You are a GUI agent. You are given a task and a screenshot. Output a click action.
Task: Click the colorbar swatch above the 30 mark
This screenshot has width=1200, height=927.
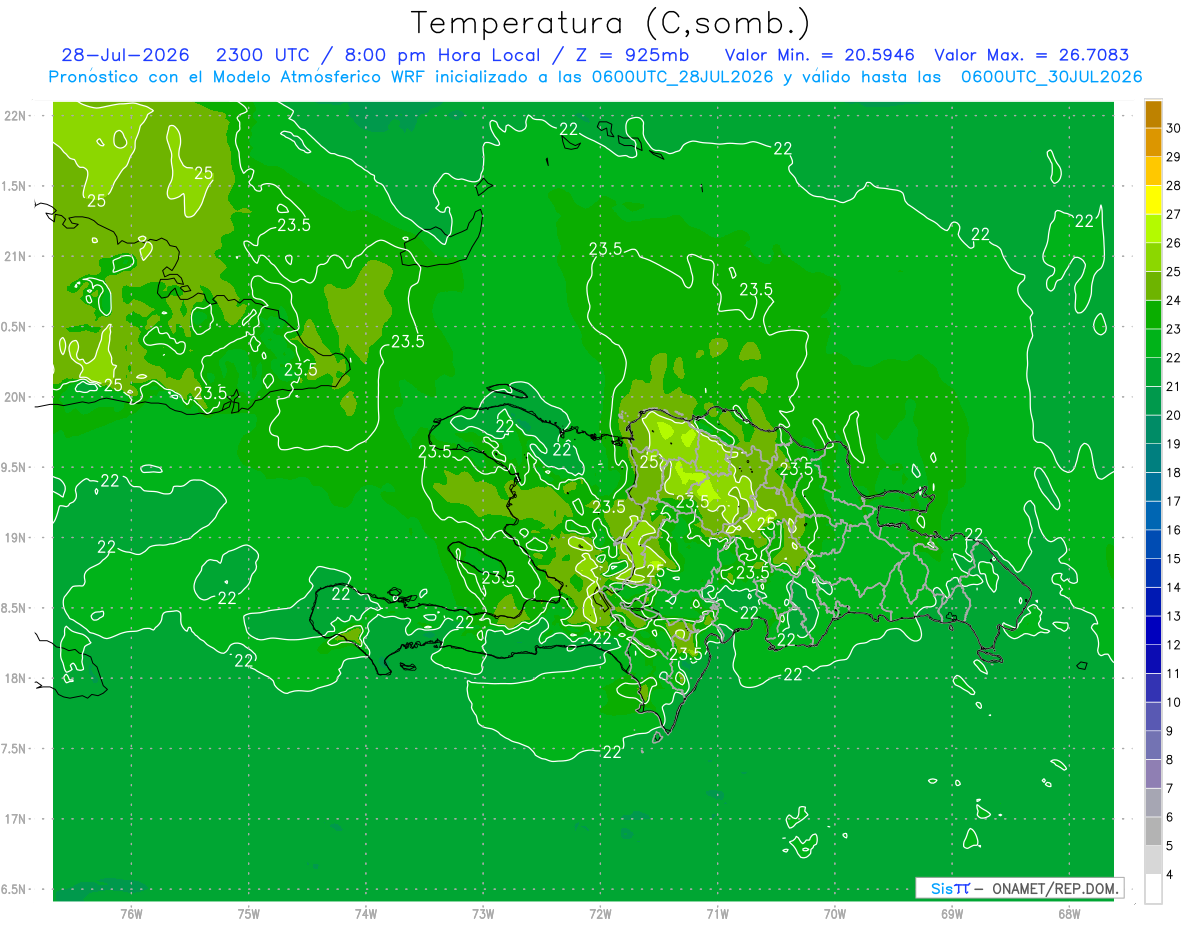tap(1153, 114)
